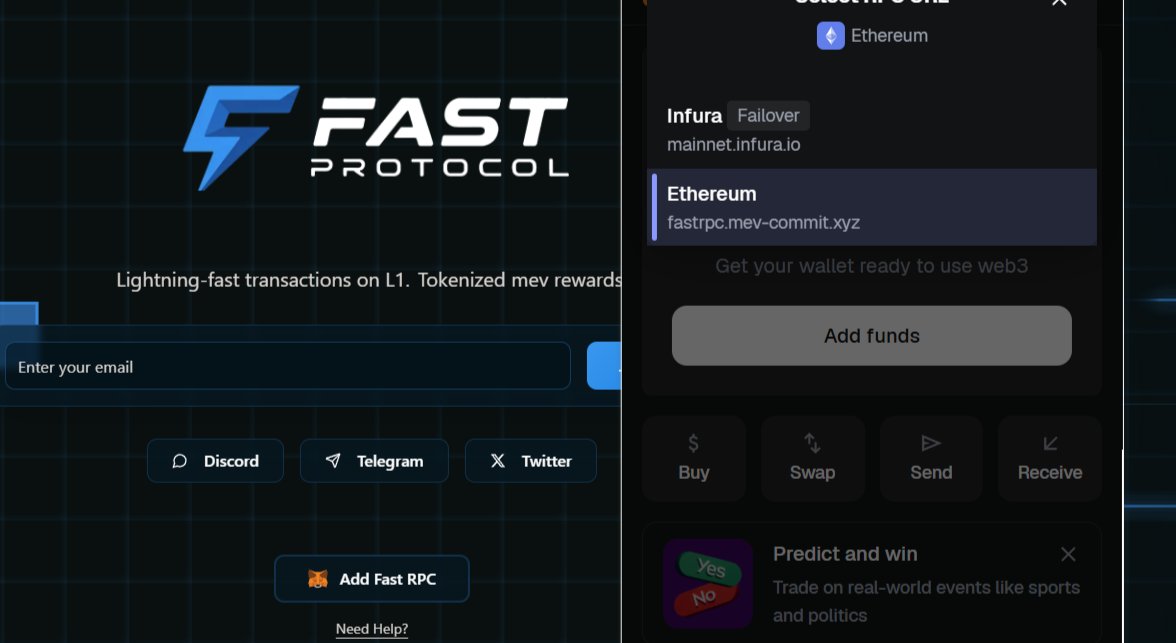The height and width of the screenshot is (643, 1176).
Task: Click the Add funds button
Action: point(872,335)
